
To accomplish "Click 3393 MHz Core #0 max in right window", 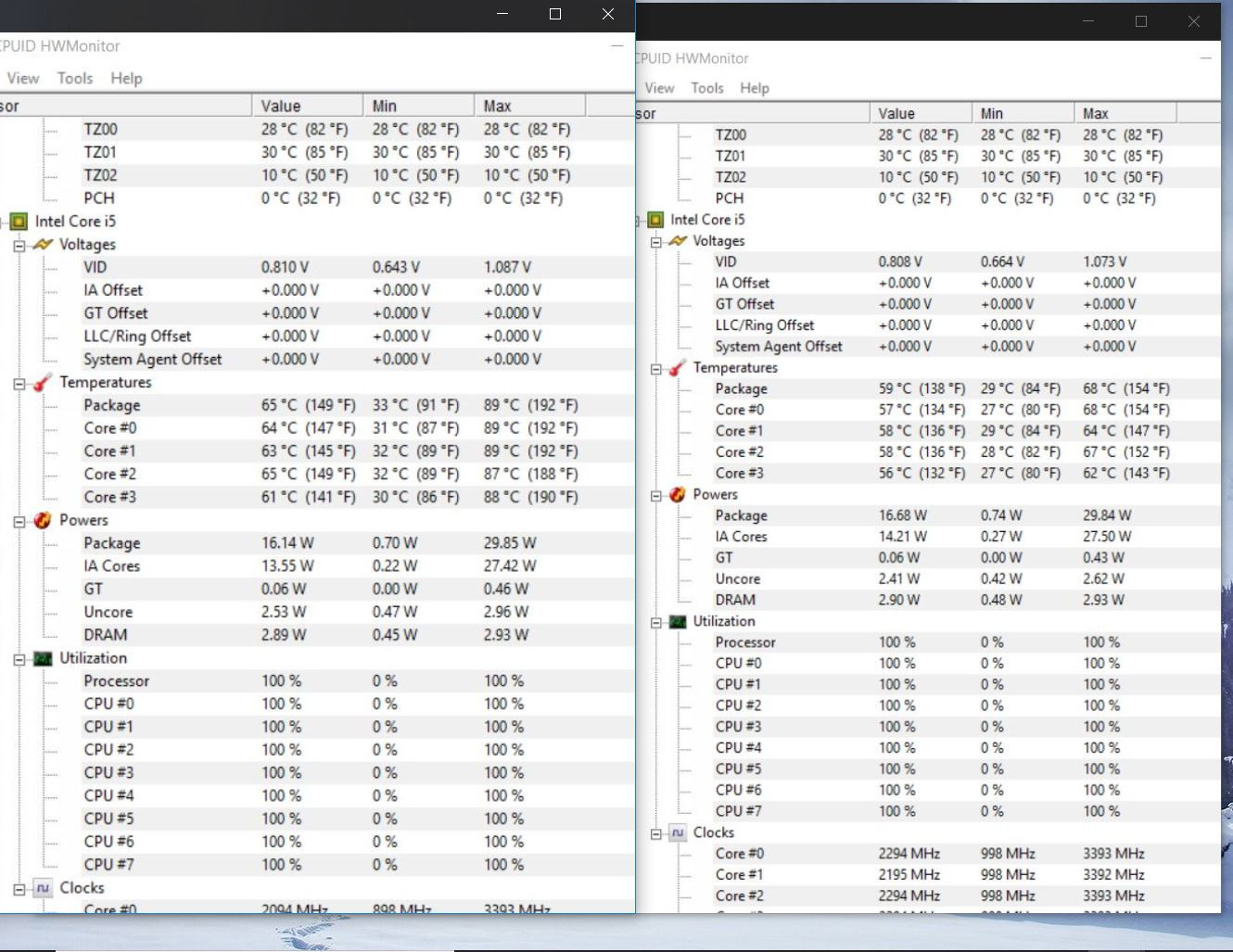I will point(1113,854).
